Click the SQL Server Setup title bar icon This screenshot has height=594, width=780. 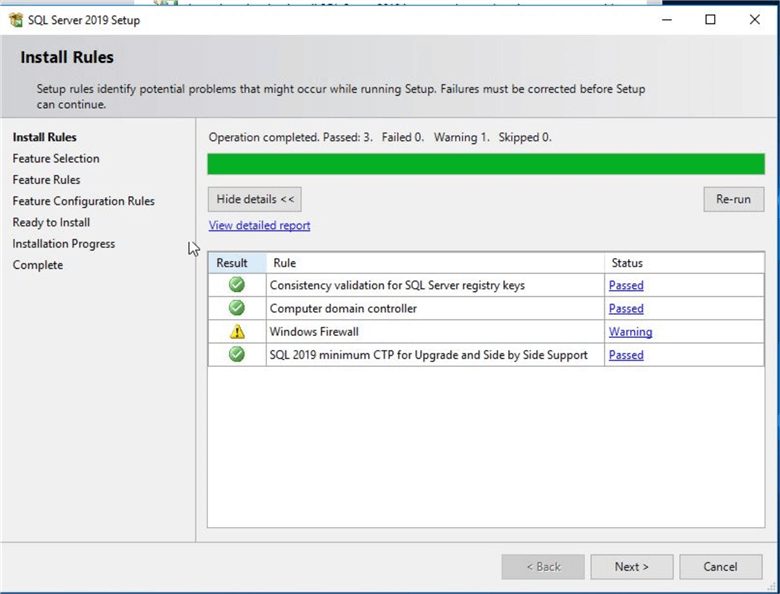pyautogui.click(x=15, y=20)
